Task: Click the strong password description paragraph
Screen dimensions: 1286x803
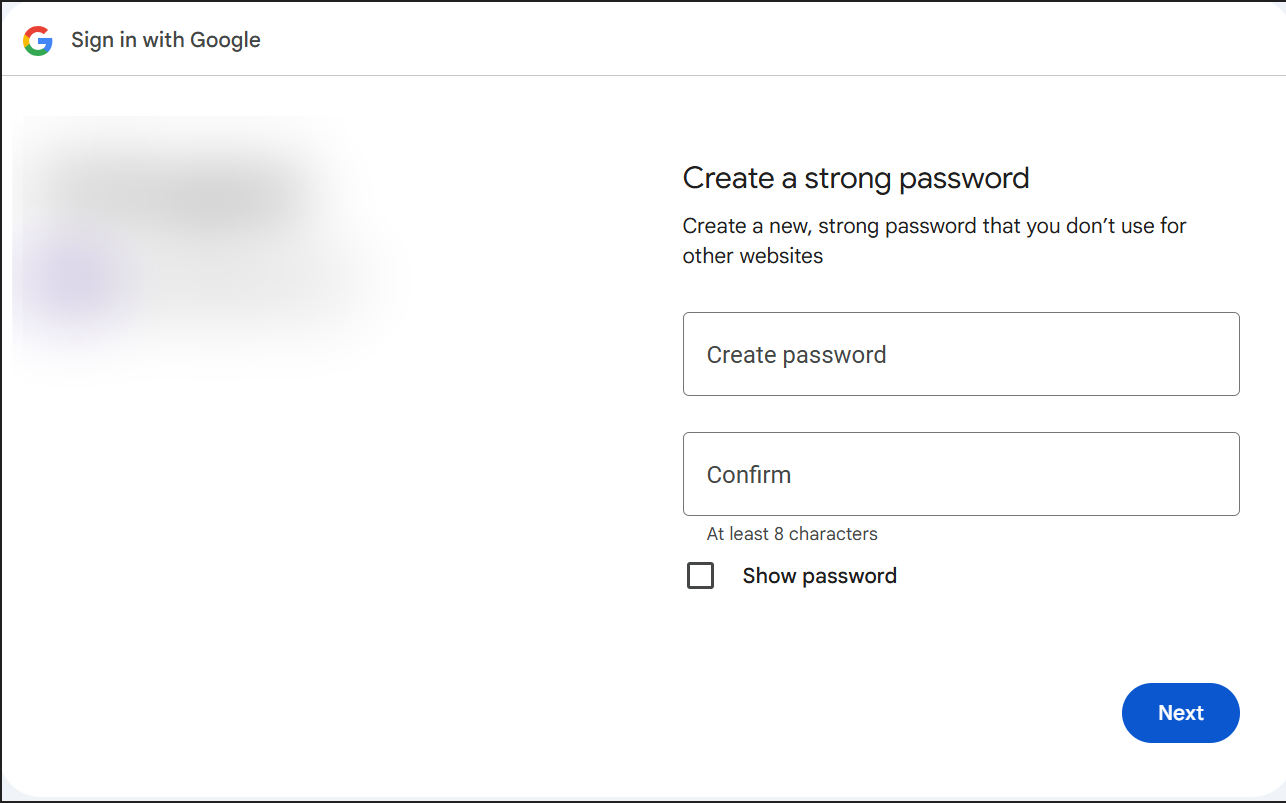Action: point(934,227)
